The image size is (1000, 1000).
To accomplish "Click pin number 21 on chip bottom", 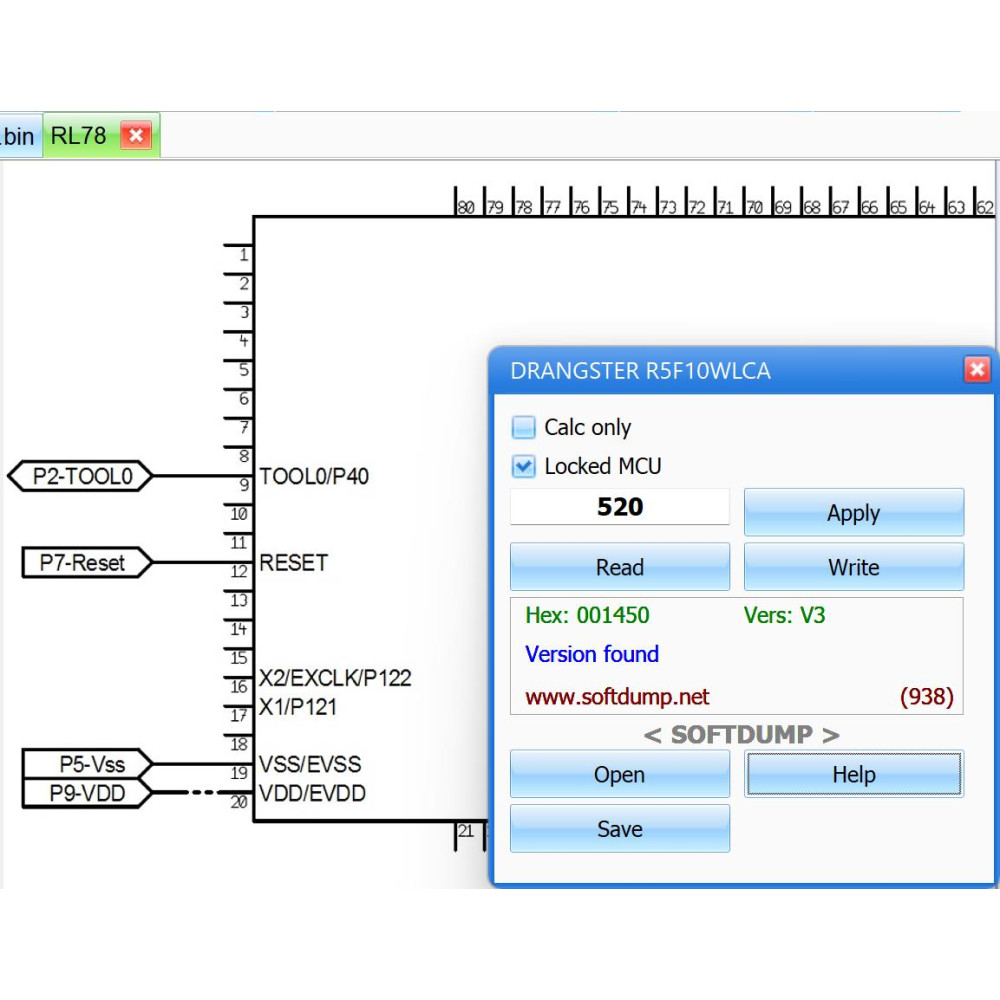I will click(466, 831).
